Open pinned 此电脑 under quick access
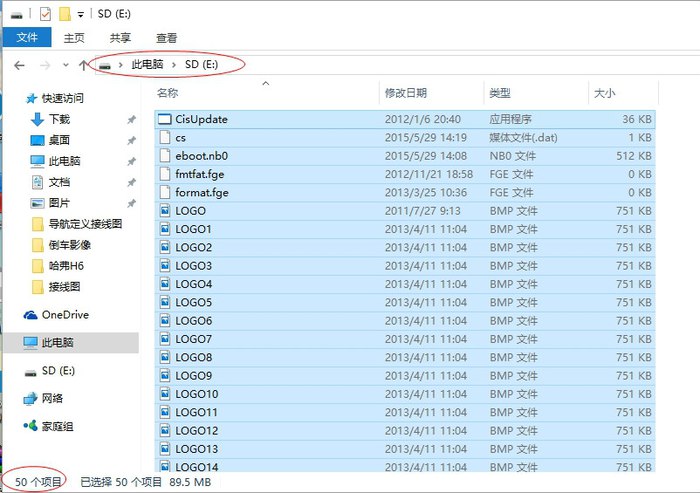 click(x=65, y=161)
